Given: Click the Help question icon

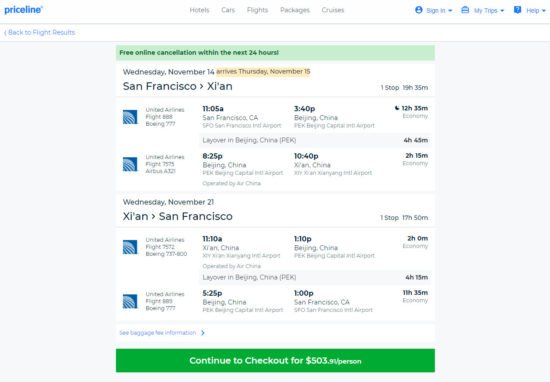Looking at the screenshot, I should (x=517, y=10).
